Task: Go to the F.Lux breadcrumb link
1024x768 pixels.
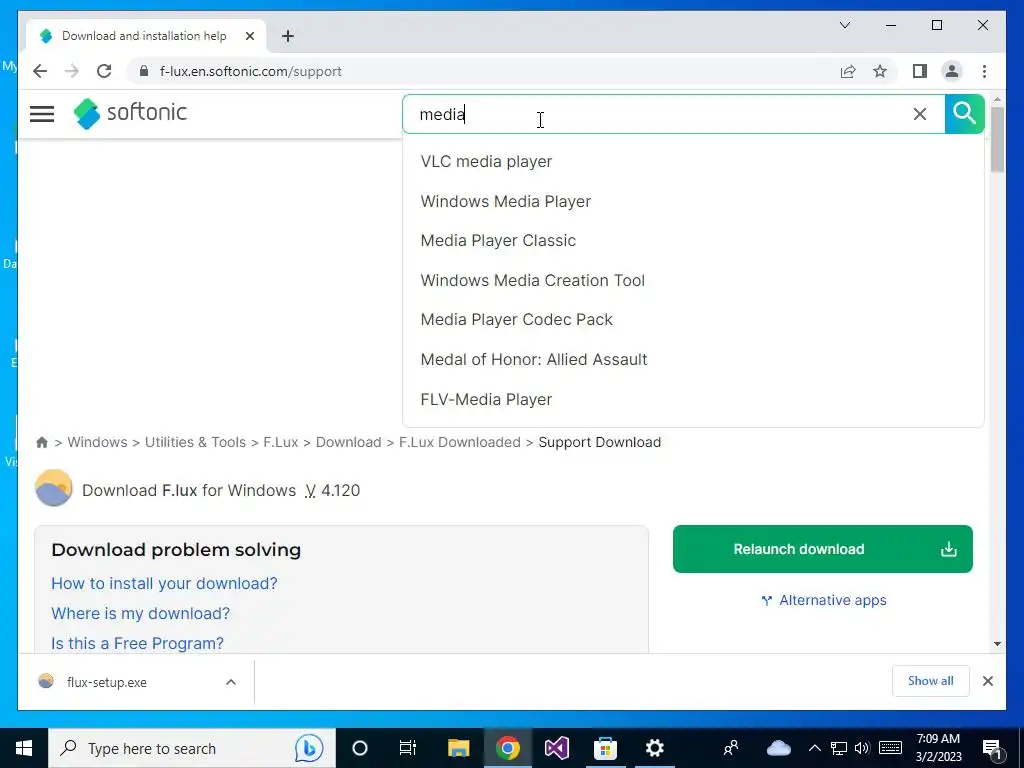Action: click(281, 442)
